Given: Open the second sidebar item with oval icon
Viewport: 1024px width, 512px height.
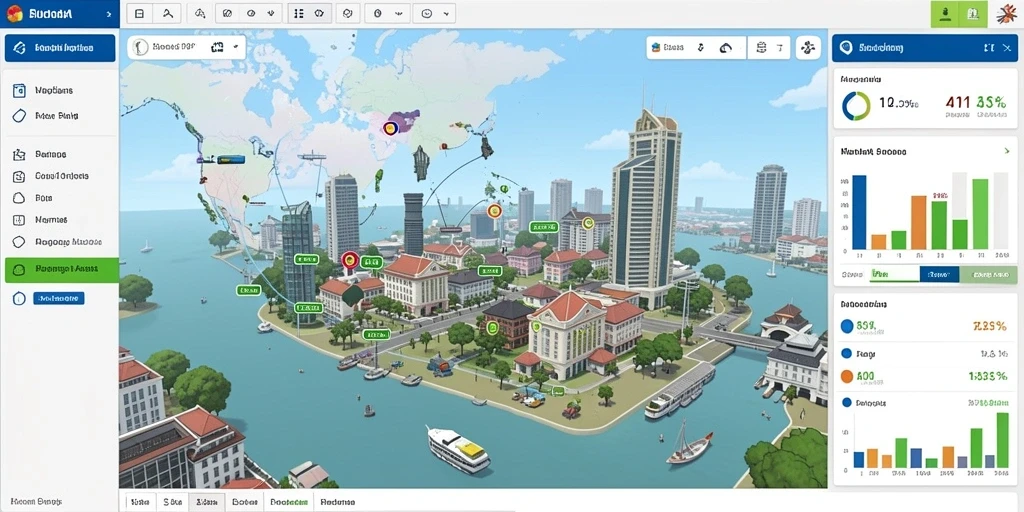Looking at the screenshot, I should [59, 116].
